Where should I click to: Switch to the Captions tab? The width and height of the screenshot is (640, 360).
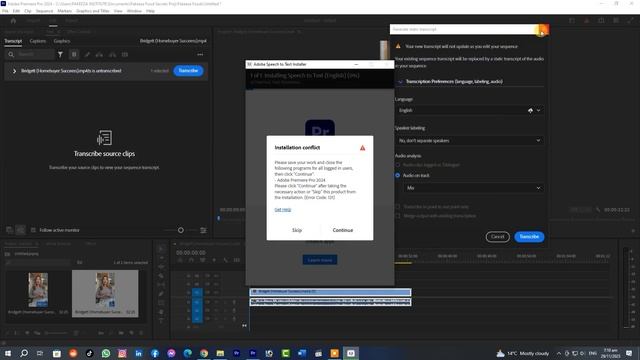38,41
